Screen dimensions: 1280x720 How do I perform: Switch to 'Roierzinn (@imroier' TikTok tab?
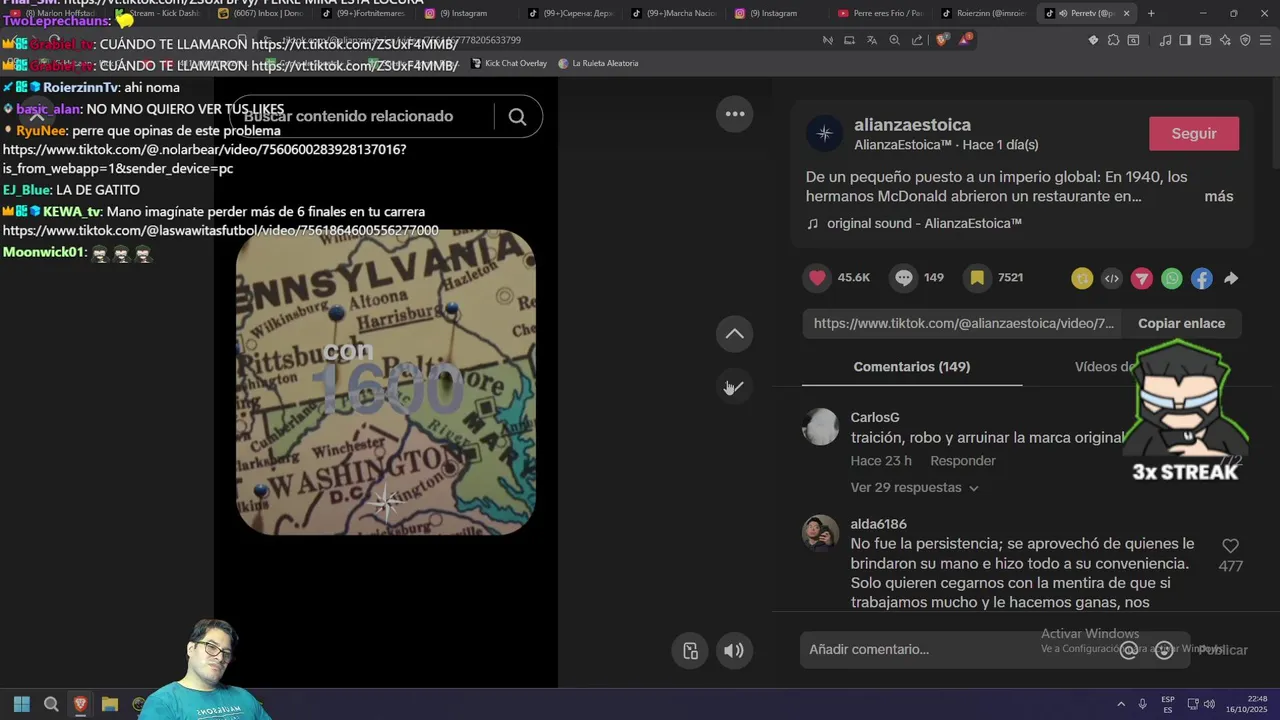(985, 13)
